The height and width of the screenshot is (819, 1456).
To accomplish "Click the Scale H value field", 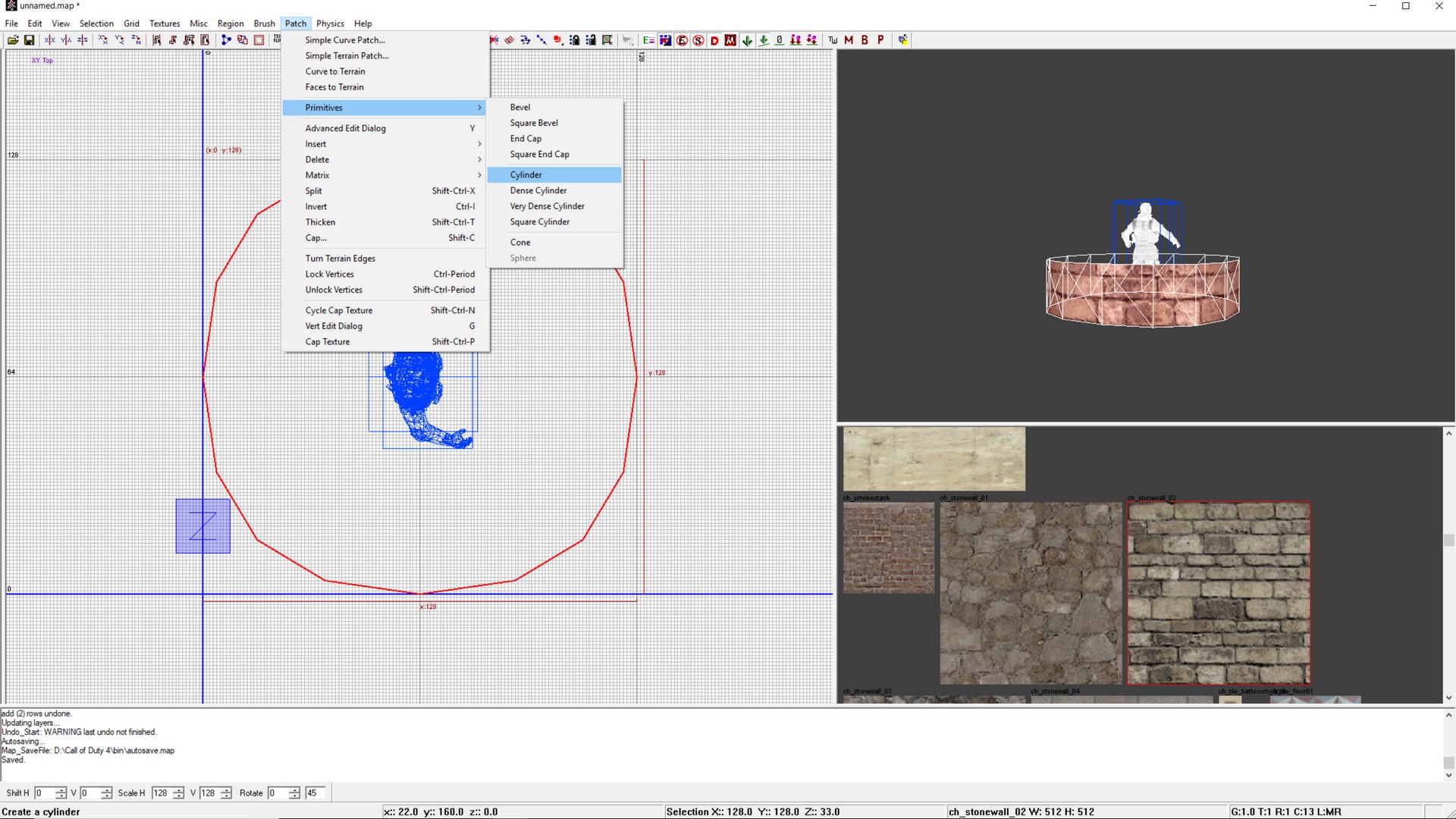I will pyautogui.click(x=161, y=793).
